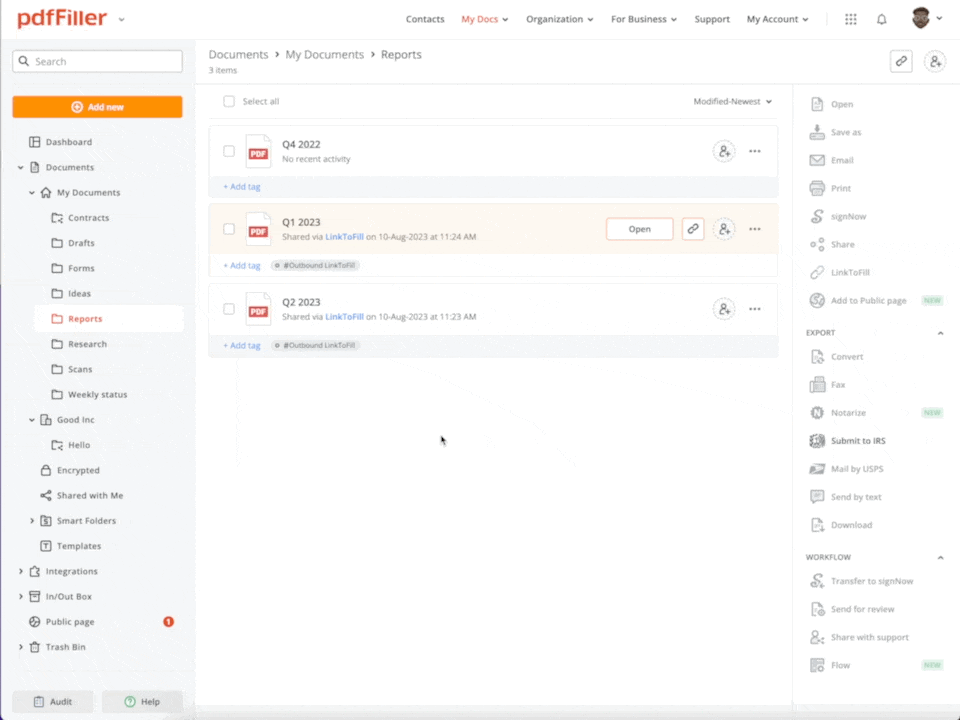The image size is (960, 720).
Task: Expand the Smart Folders tree node
Action: 32,521
